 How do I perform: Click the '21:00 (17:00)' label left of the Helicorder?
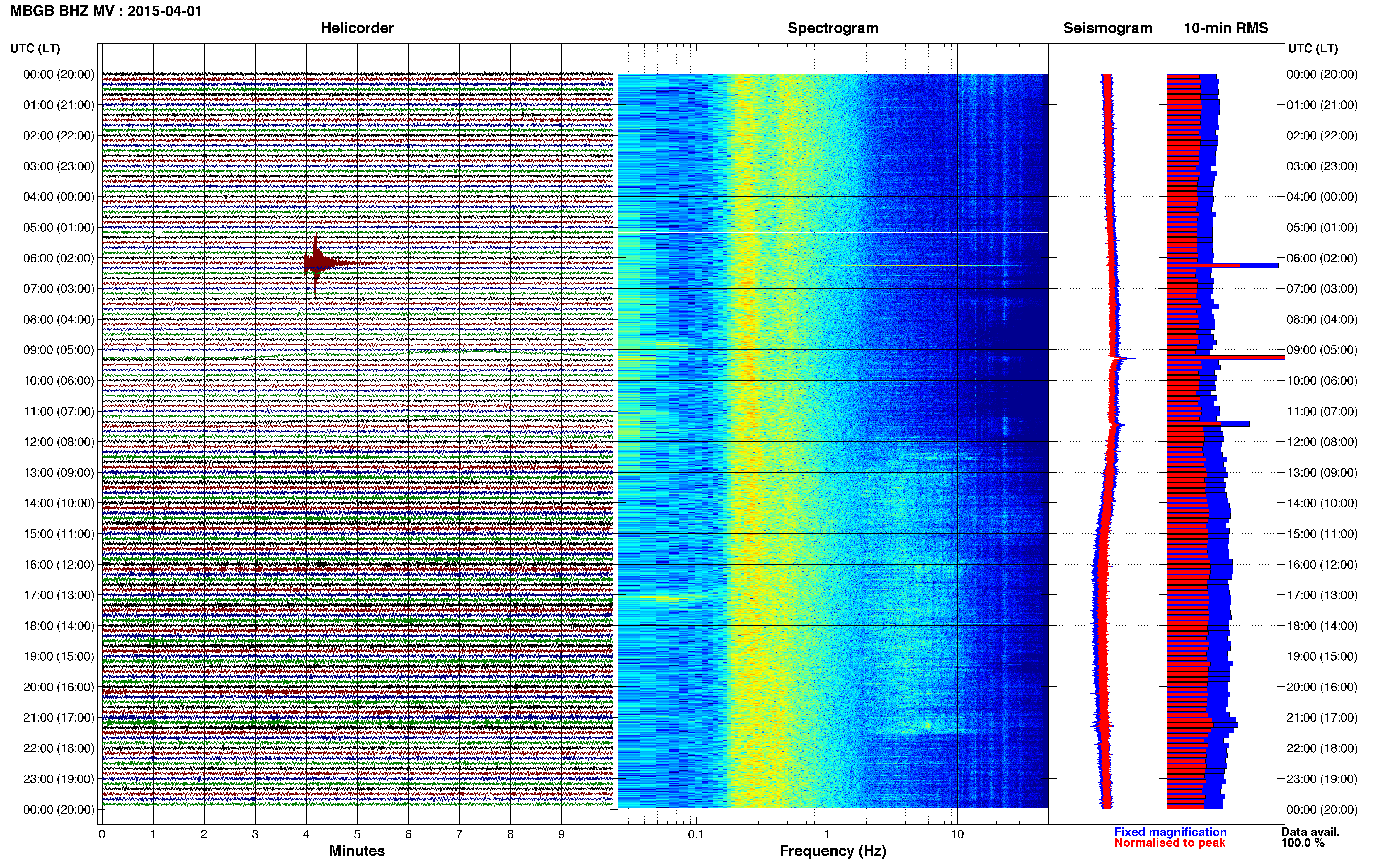(59, 718)
